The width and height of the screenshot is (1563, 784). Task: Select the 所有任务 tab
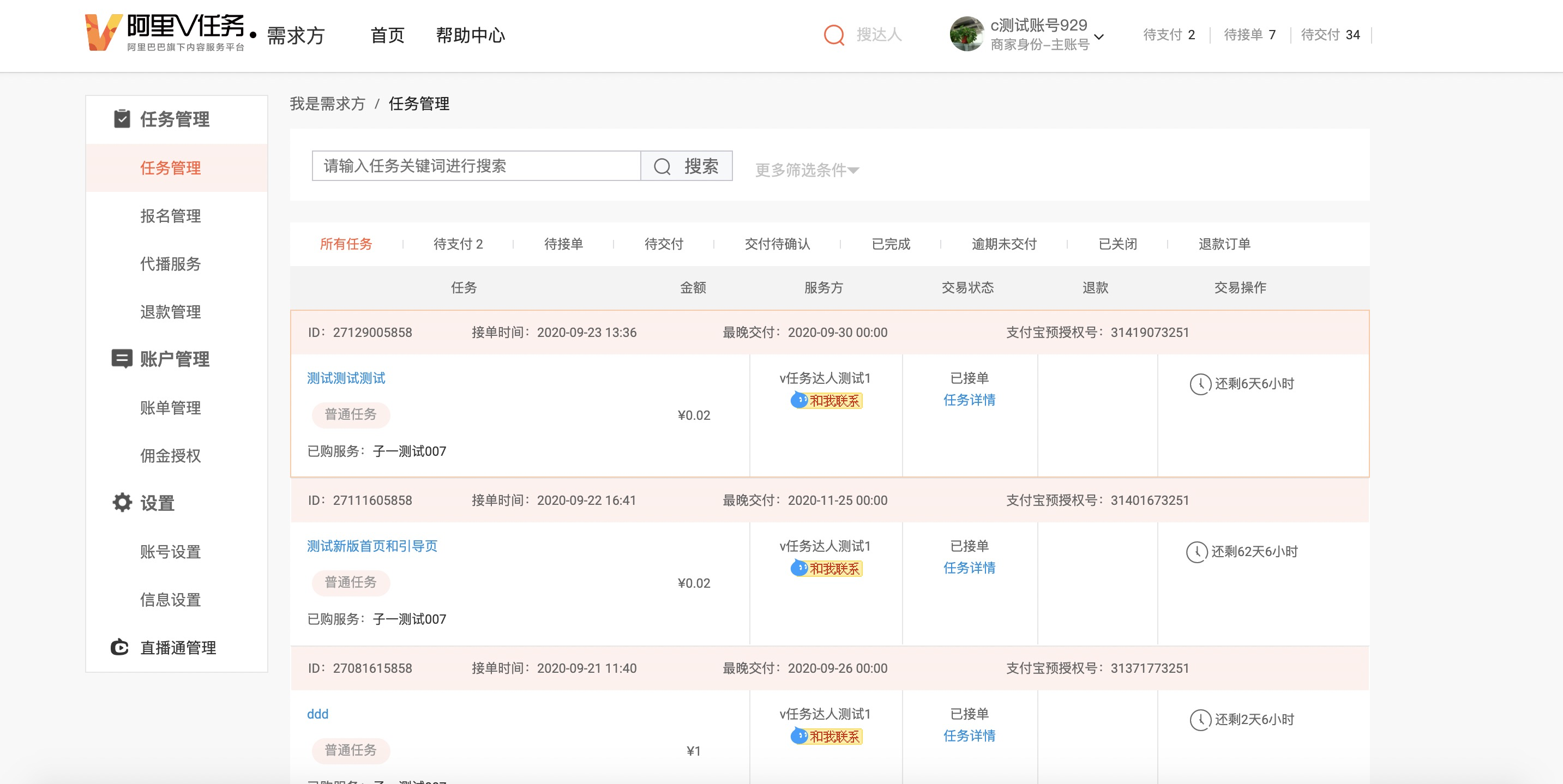346,244
